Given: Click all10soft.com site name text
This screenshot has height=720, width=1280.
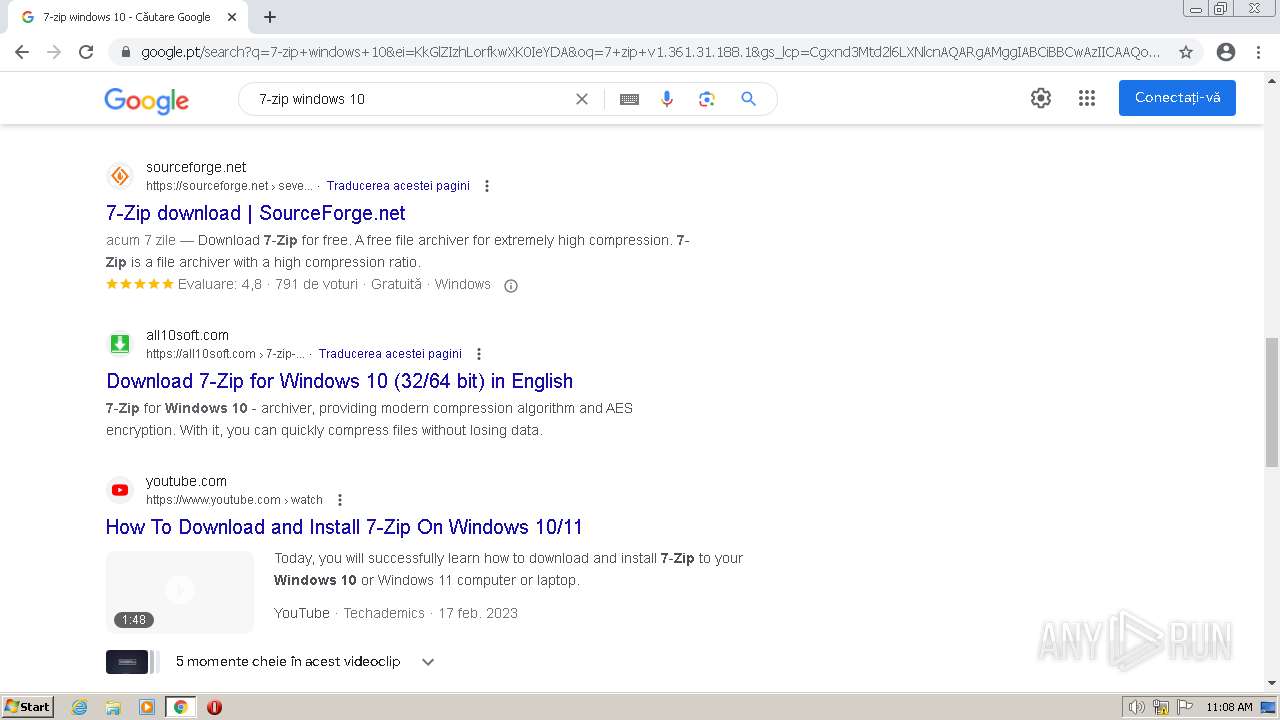Looking at the screenshot, I should (187, 335).
